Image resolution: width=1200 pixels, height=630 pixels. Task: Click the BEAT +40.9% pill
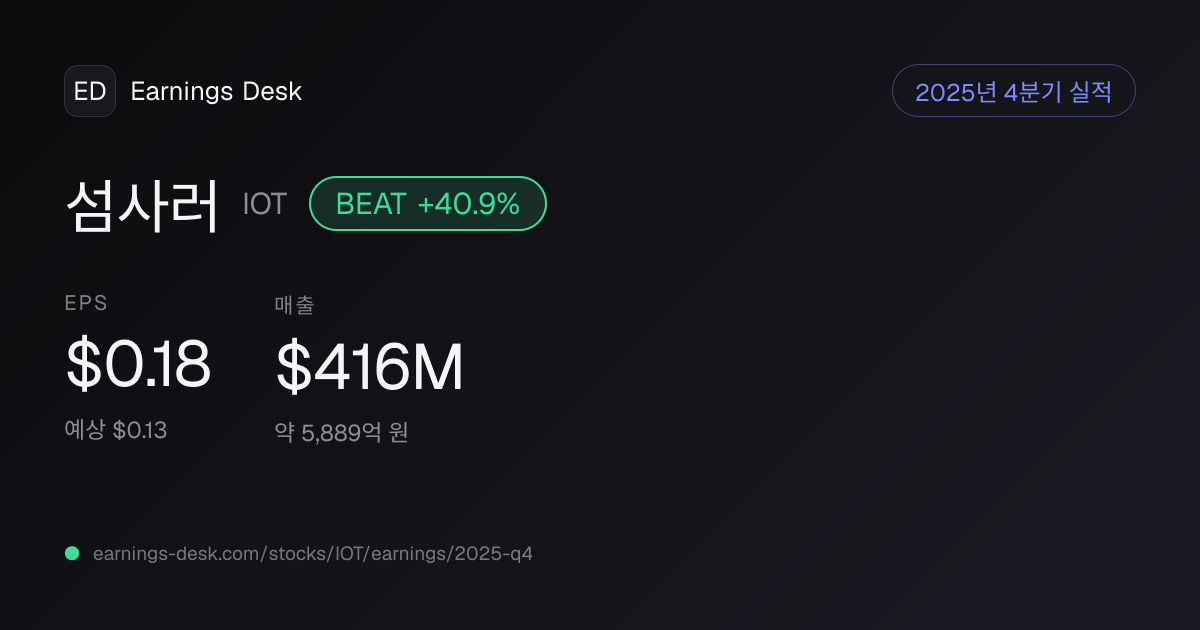pos(428,204)
